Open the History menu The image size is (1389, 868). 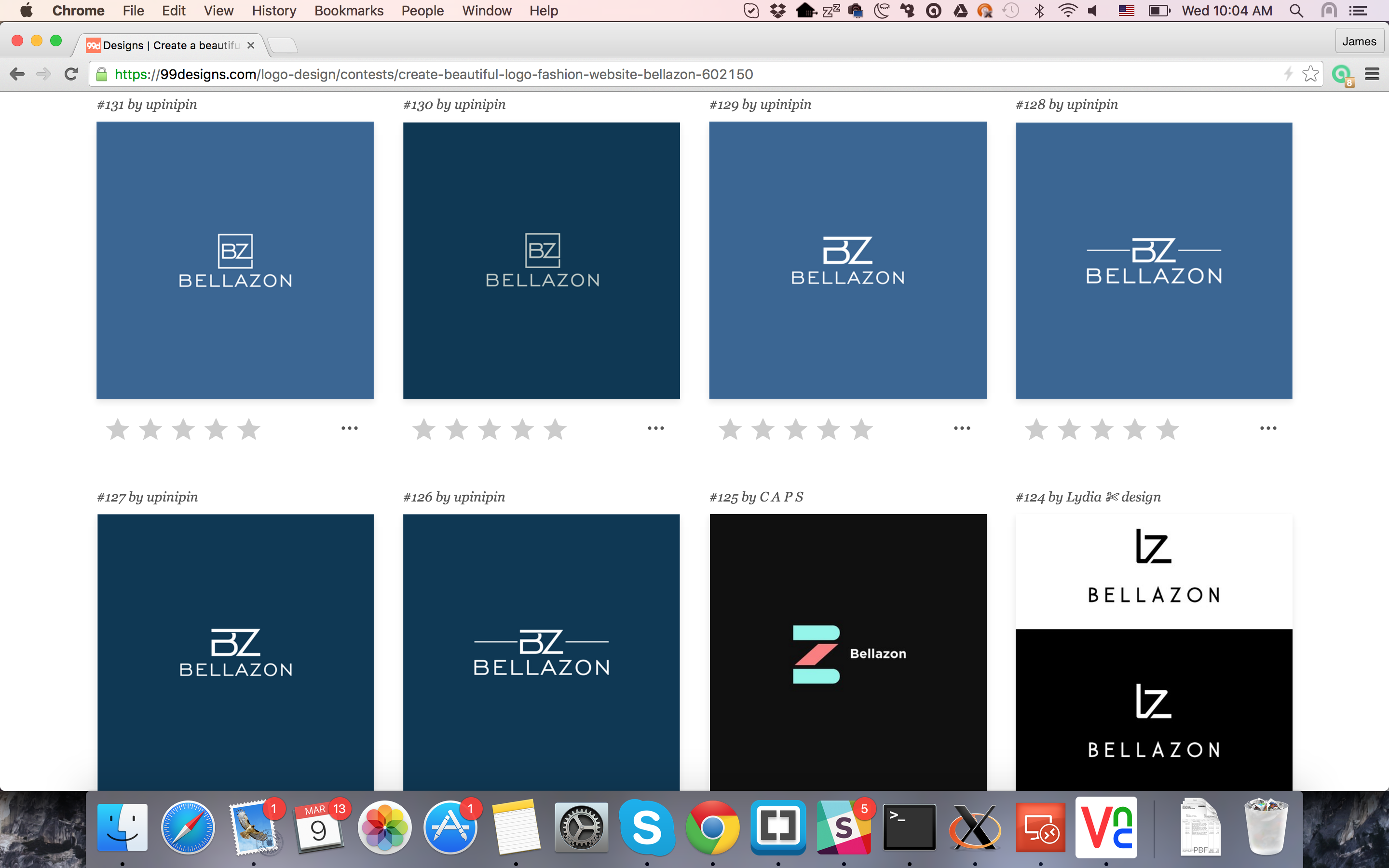tap(273, 11)
